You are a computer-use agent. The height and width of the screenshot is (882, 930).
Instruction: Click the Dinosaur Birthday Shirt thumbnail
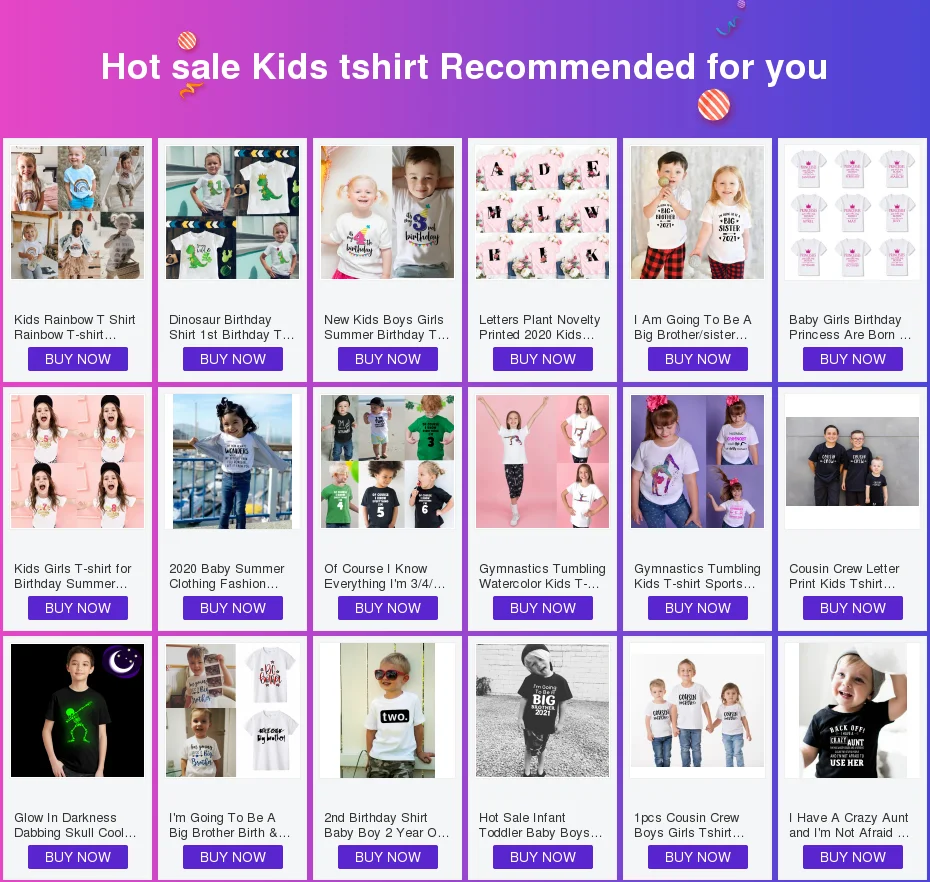coord(232,212)
